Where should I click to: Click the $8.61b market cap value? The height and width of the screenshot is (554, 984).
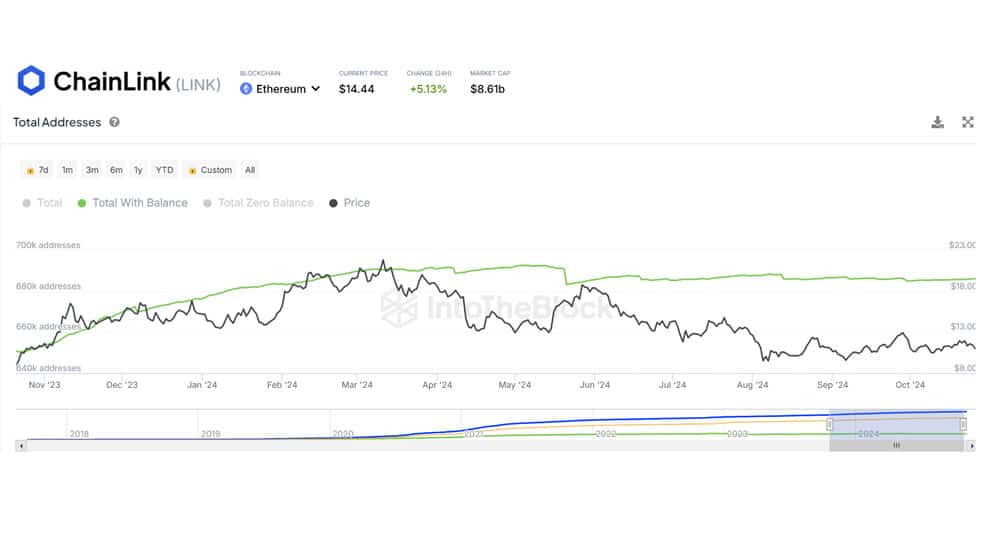(x=488, y=89)
